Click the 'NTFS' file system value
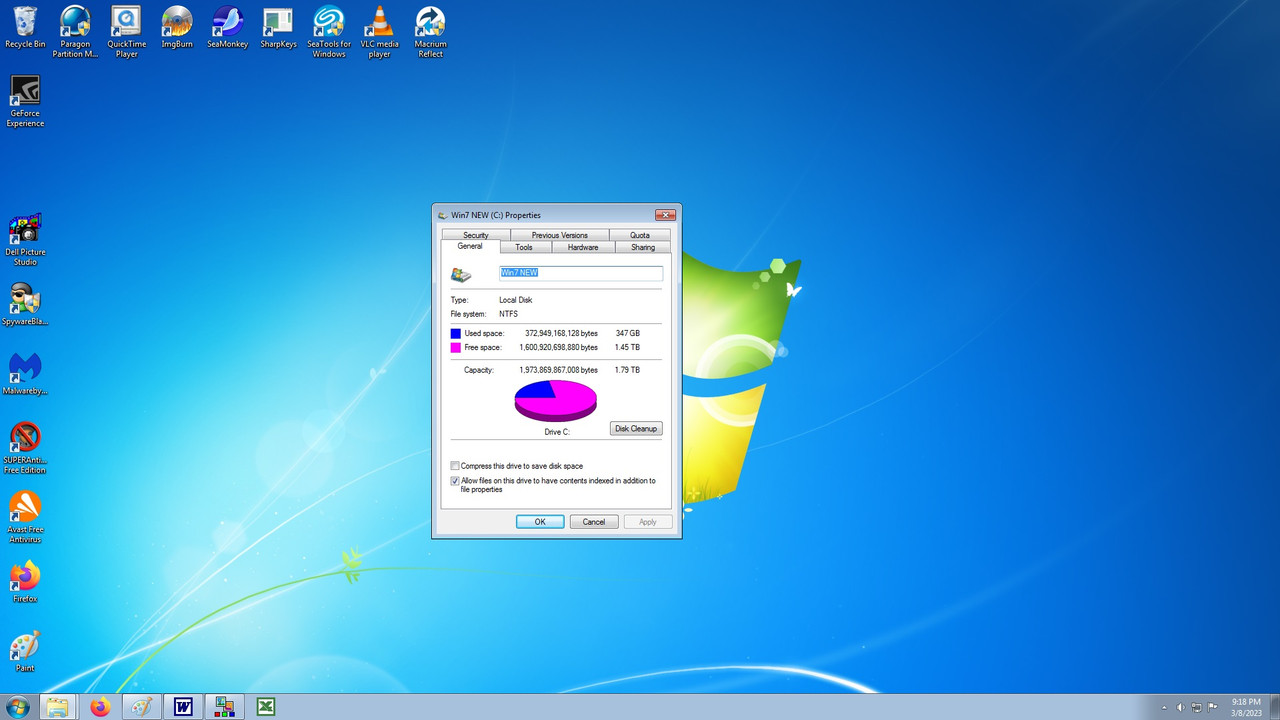 (509, 314)
